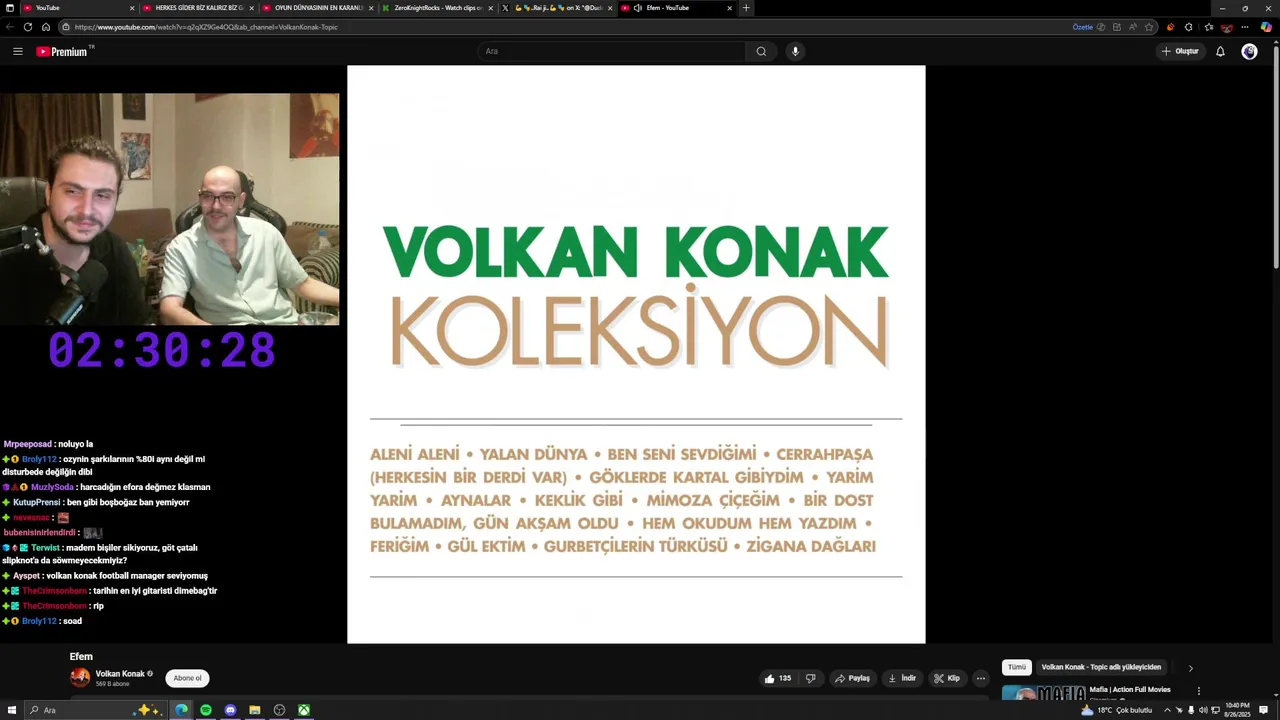Open Volkan Konak channel name link
Viewport: 1280px width, 720px height.
[x=120, y=674]
